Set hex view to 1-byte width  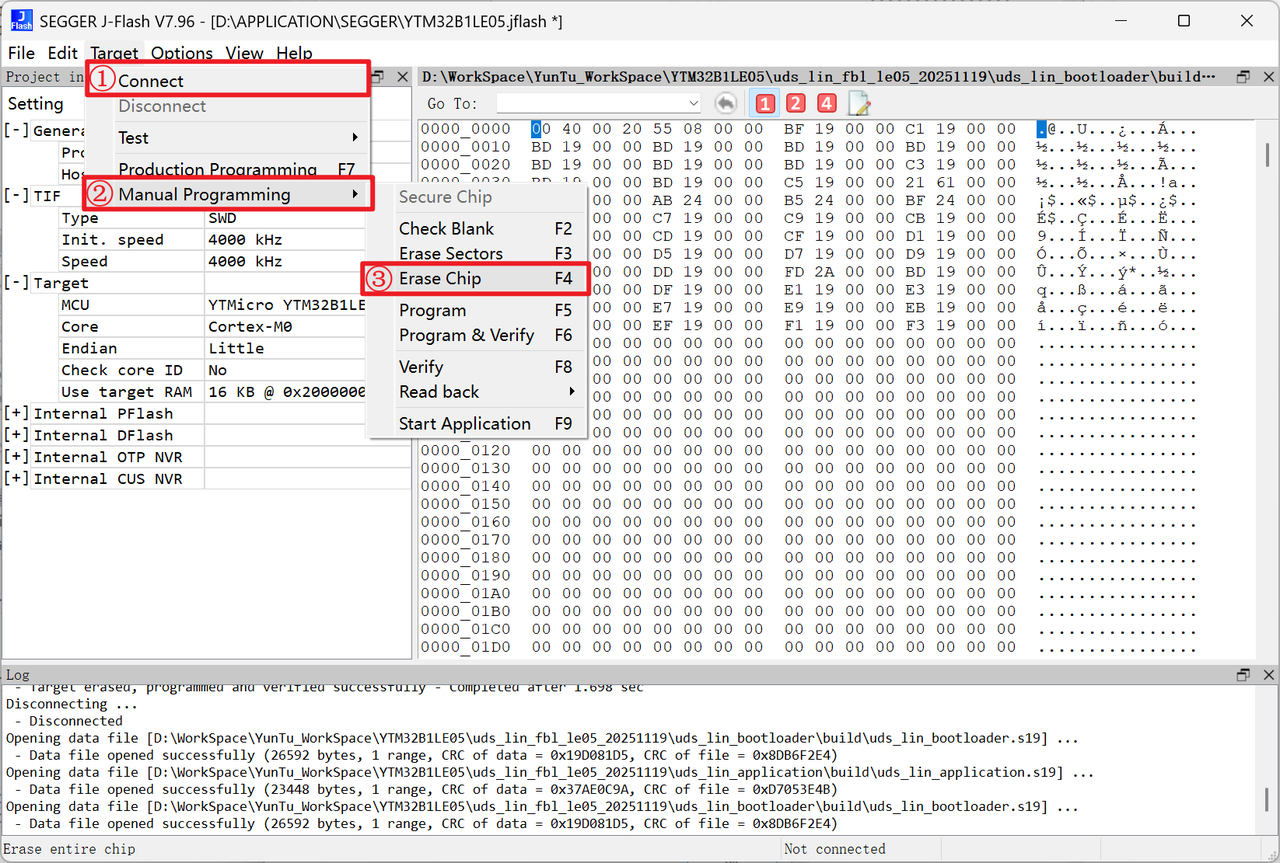click(765, 103)
